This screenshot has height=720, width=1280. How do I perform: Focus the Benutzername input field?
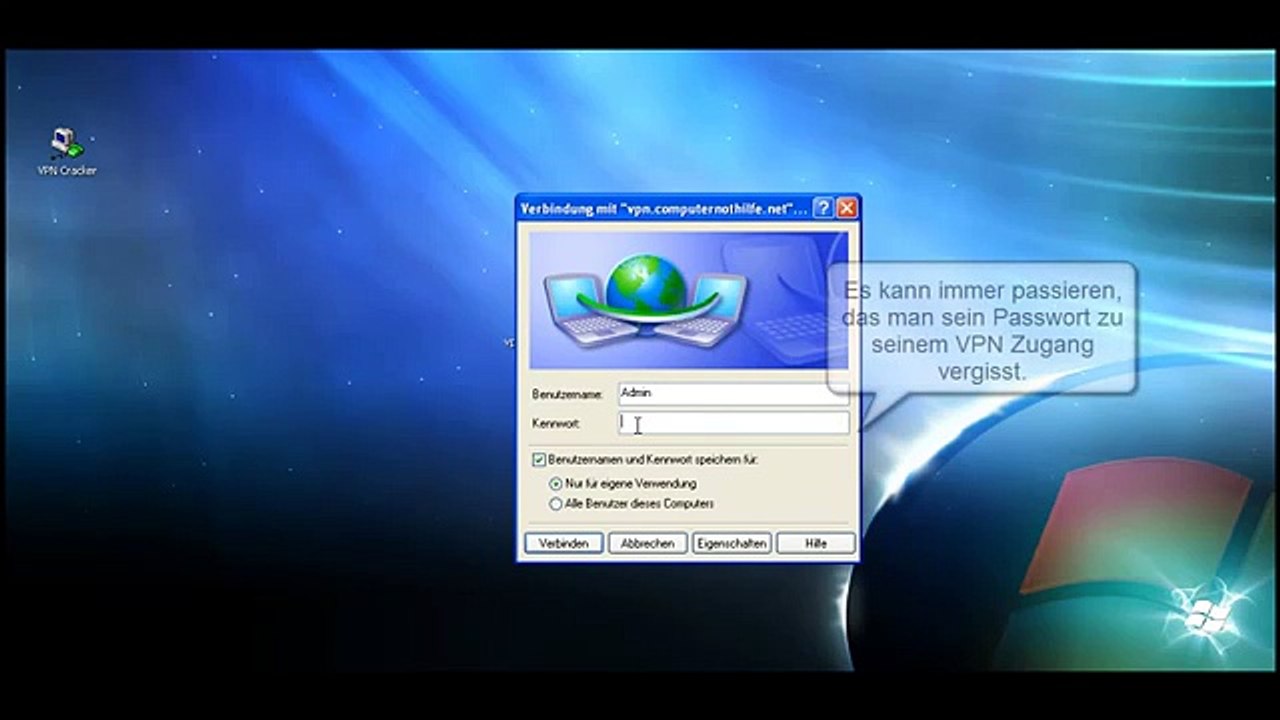pyautogui.click(x=733, y=394)
